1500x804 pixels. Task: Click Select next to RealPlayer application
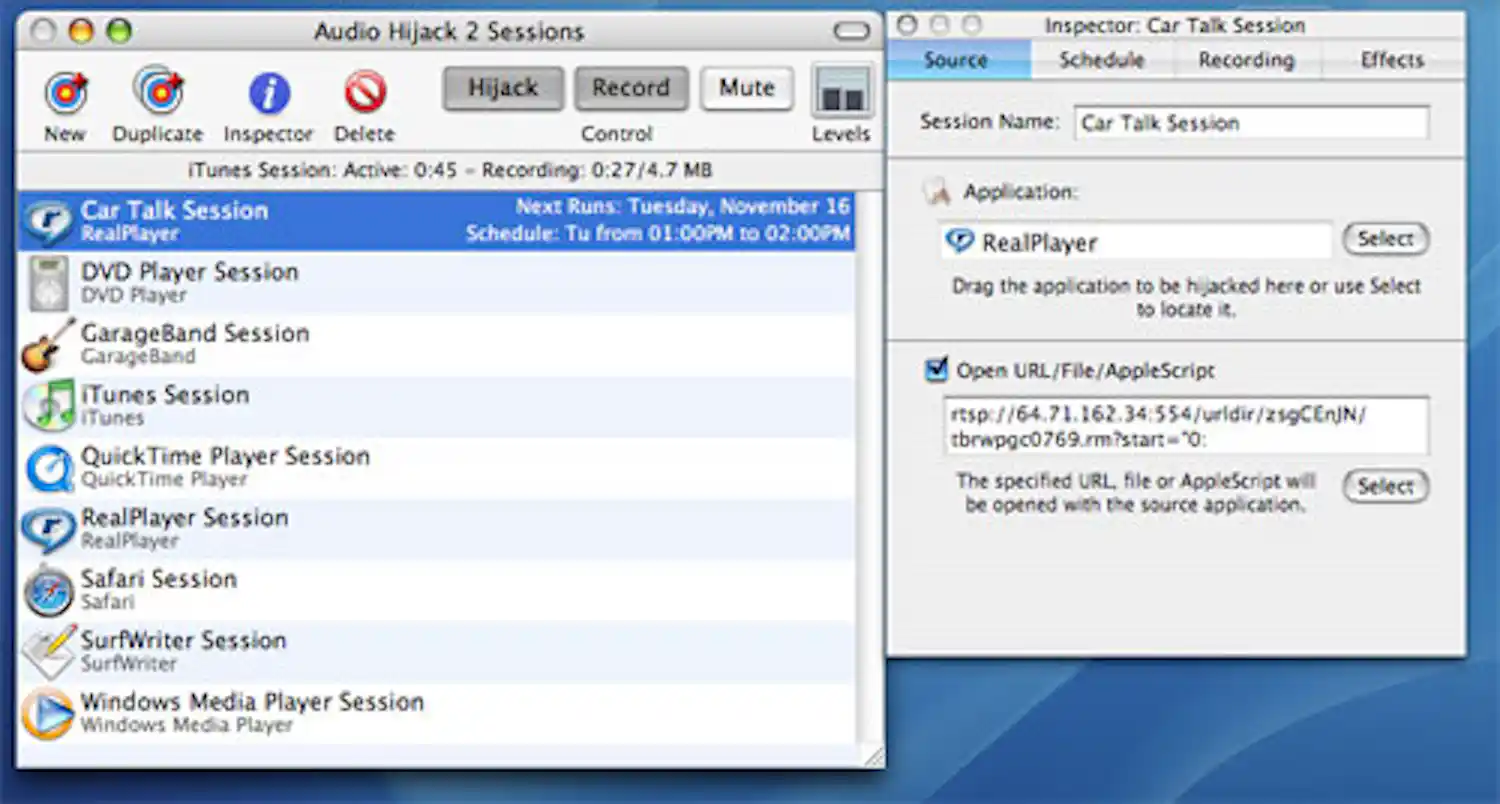coord(1385,240)
